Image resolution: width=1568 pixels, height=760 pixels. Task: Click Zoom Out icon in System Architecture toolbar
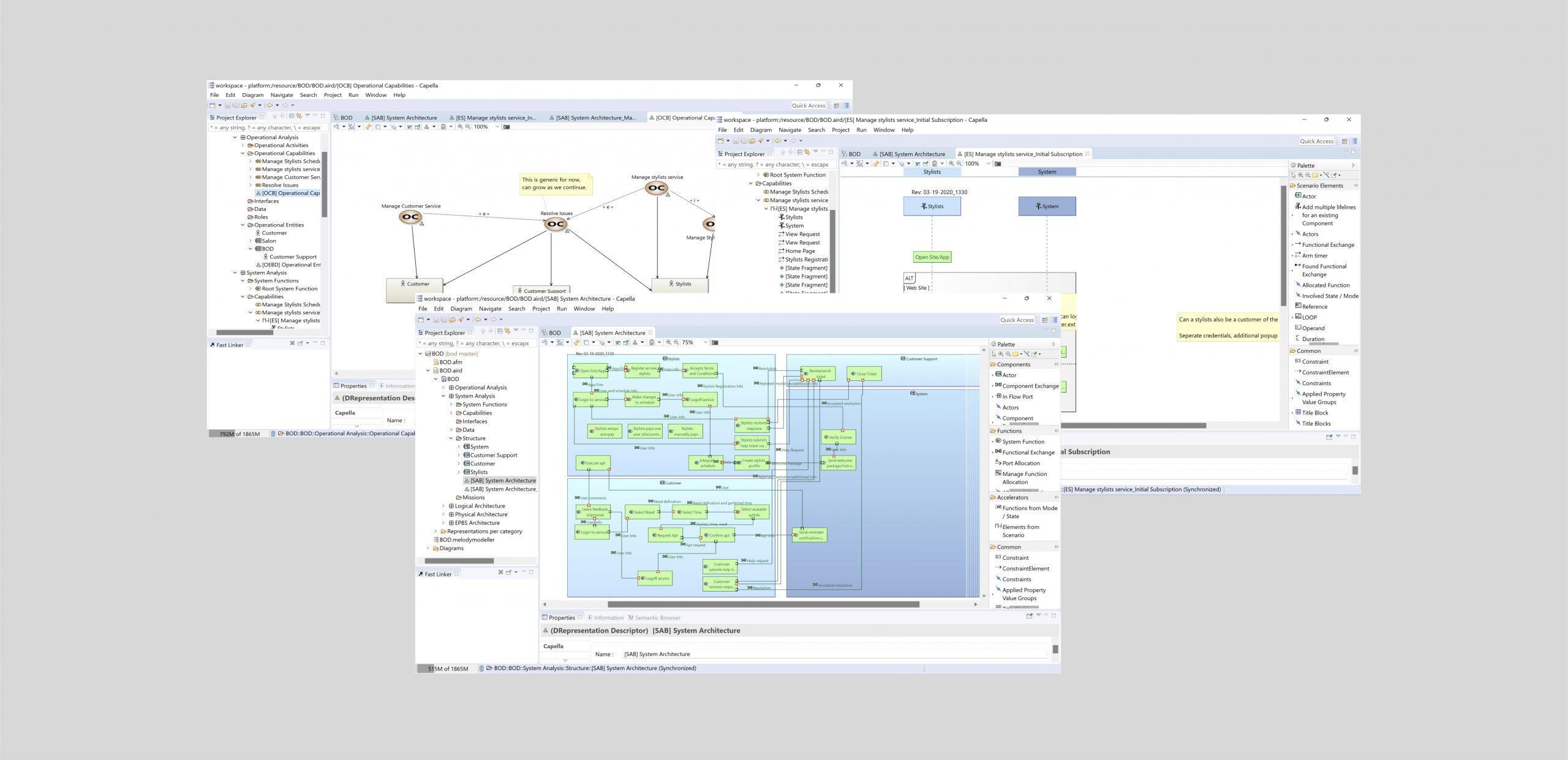[676, 342]
